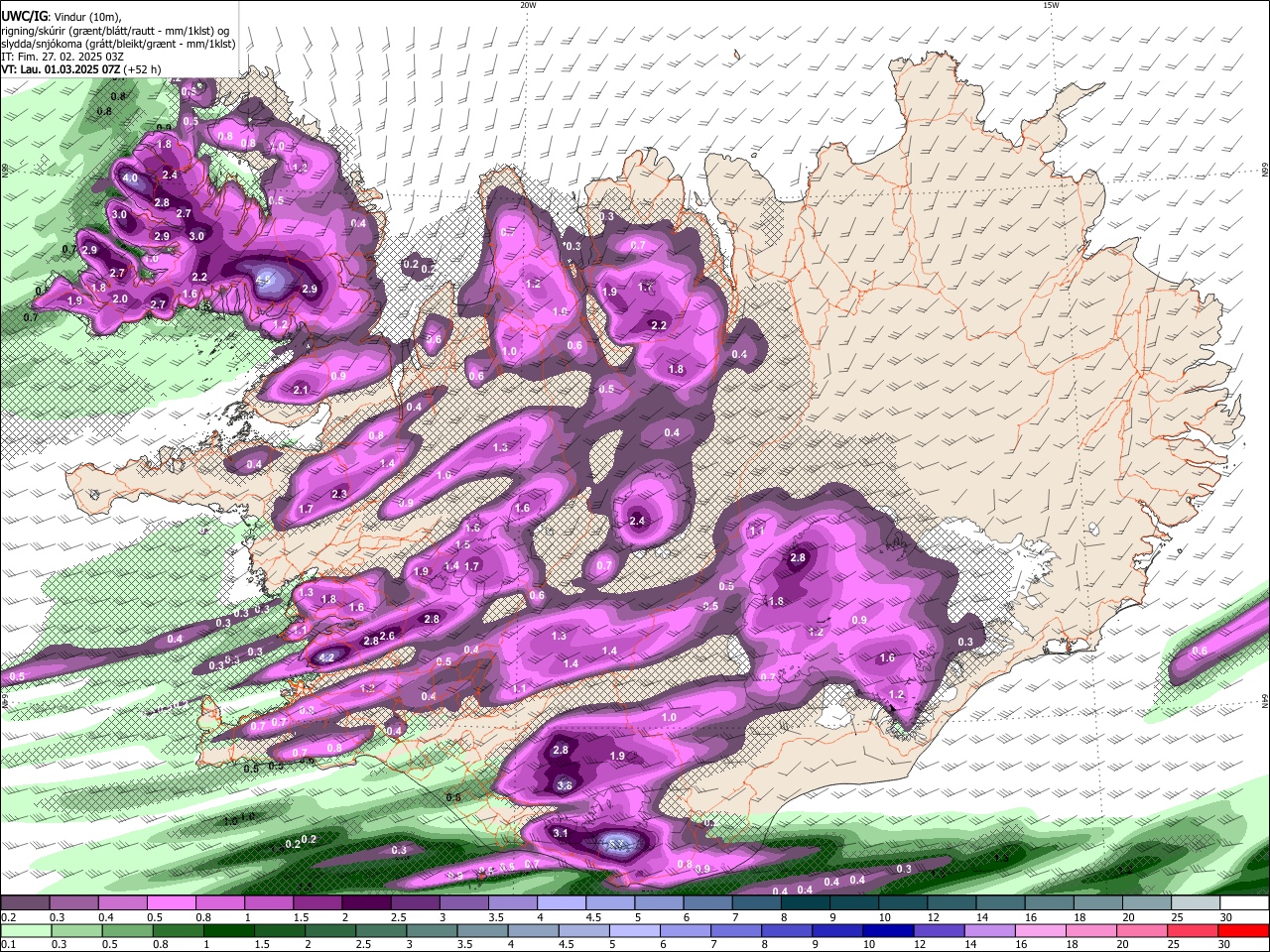Click the '2.0' precipitation value on the map
Screen dimensions: 1270x952
click(120, 298)
